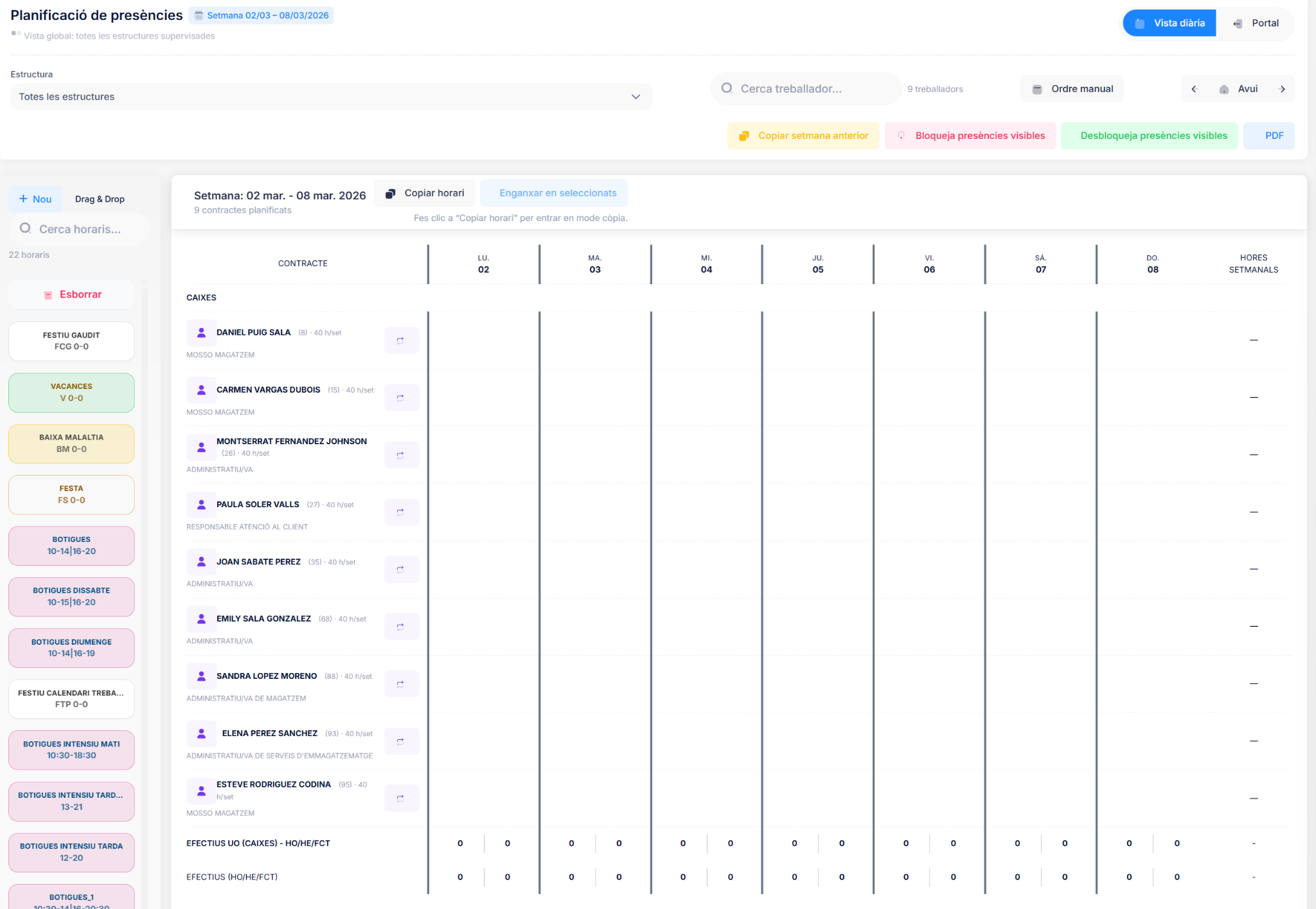This screenshot has height=909, width=1316.
Task: Click repeat icon for Sandra Lopez Moreno
Action: coord(401,683)
